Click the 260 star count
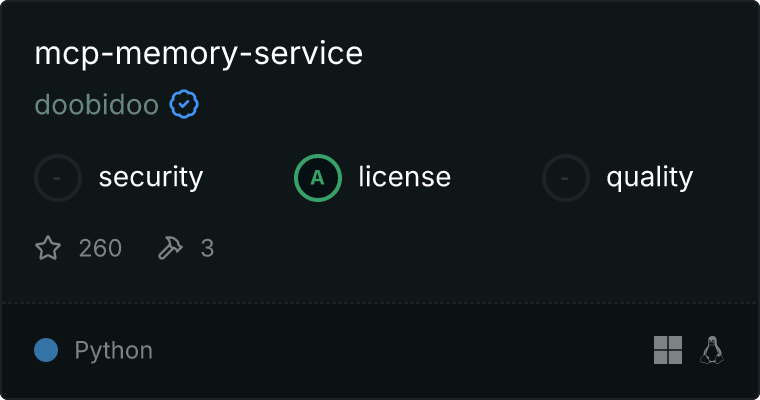The width and height of the screenshot is (760, 400). (x=100, y=248)
